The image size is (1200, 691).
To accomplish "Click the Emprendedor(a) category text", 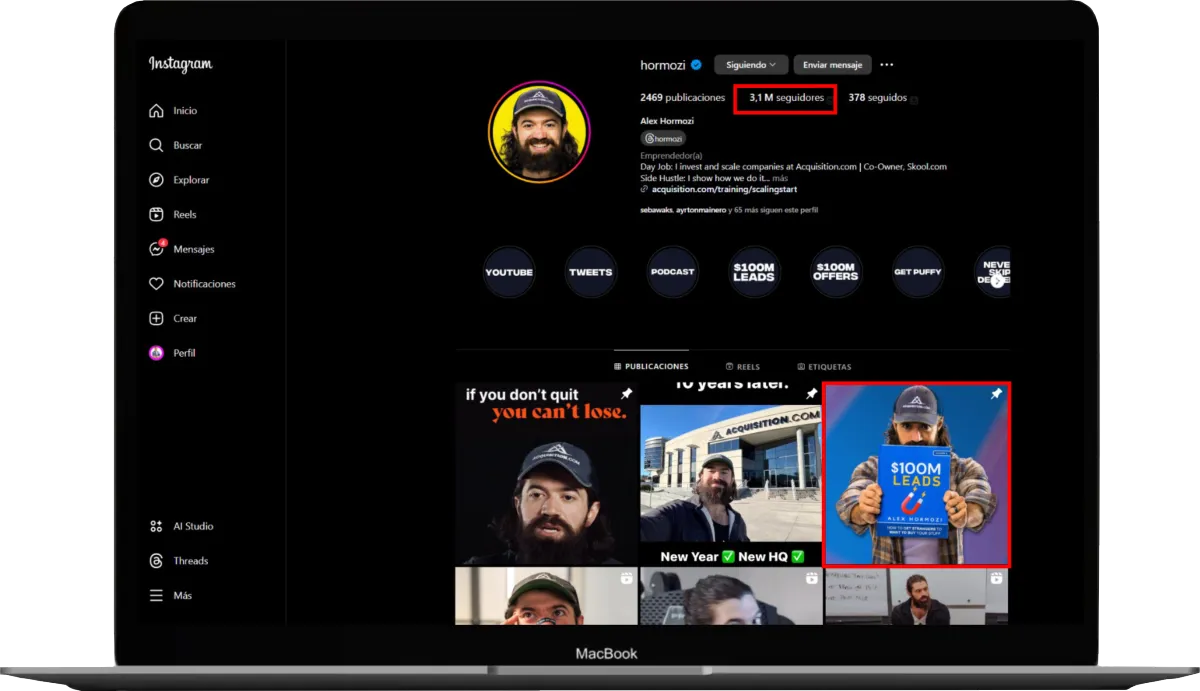I will tap(671, 156).
